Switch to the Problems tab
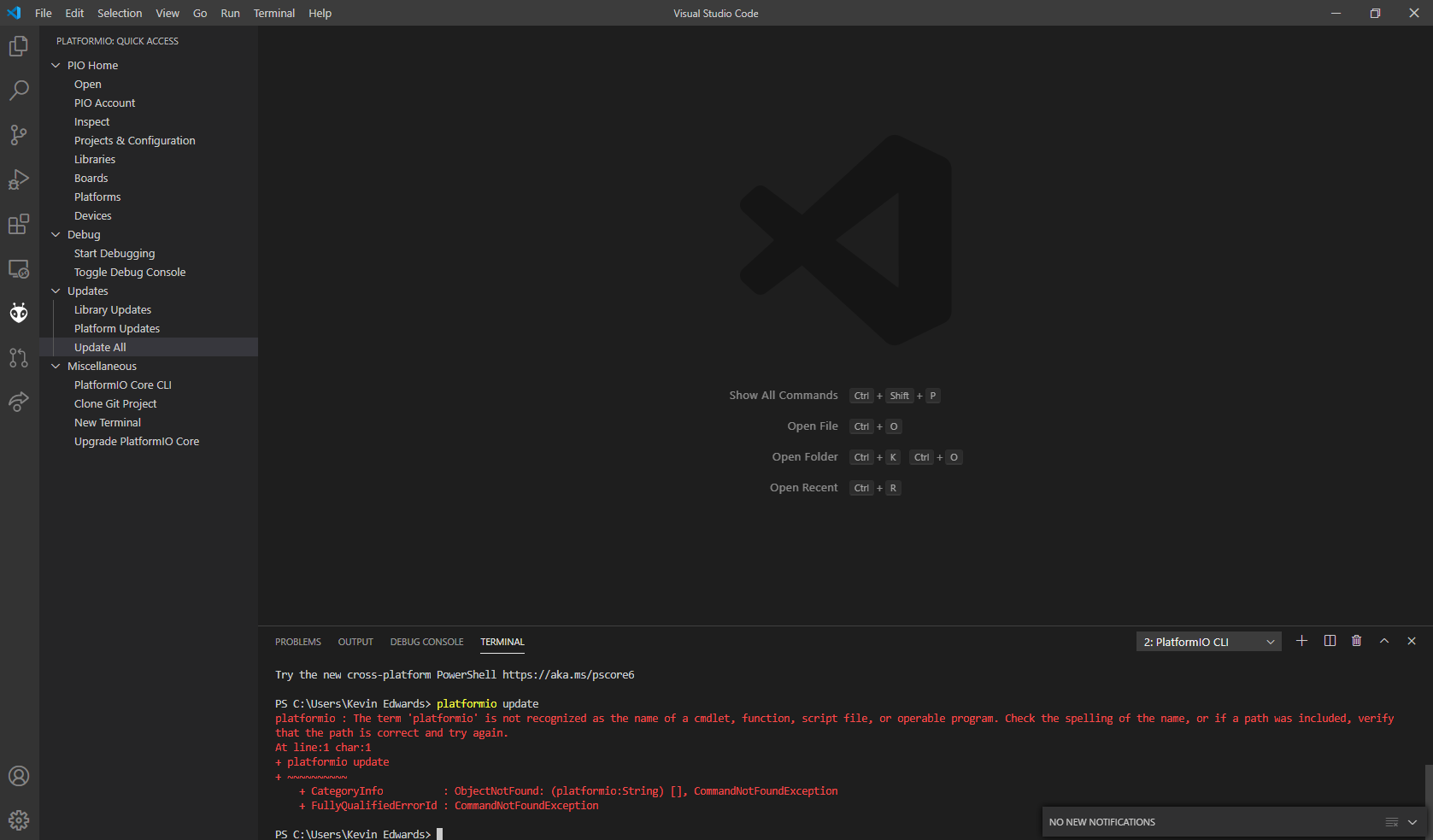The width and height of the screenshot is (1433, 840). coord(298,642)
